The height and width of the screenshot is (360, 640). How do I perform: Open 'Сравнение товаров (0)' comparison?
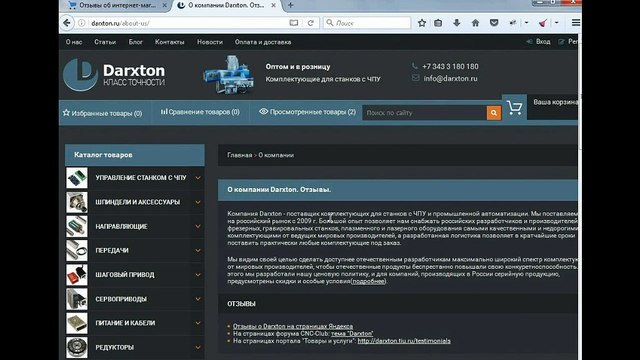pyautogui.click(x=200, y=112)
